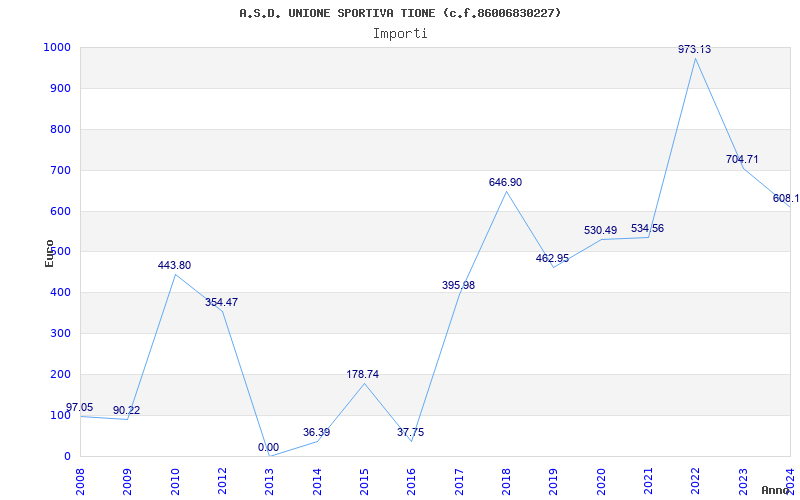Click y-axis value 100
Image resolution: width=800 pixels, height=500 pixels.
[61, 415]
